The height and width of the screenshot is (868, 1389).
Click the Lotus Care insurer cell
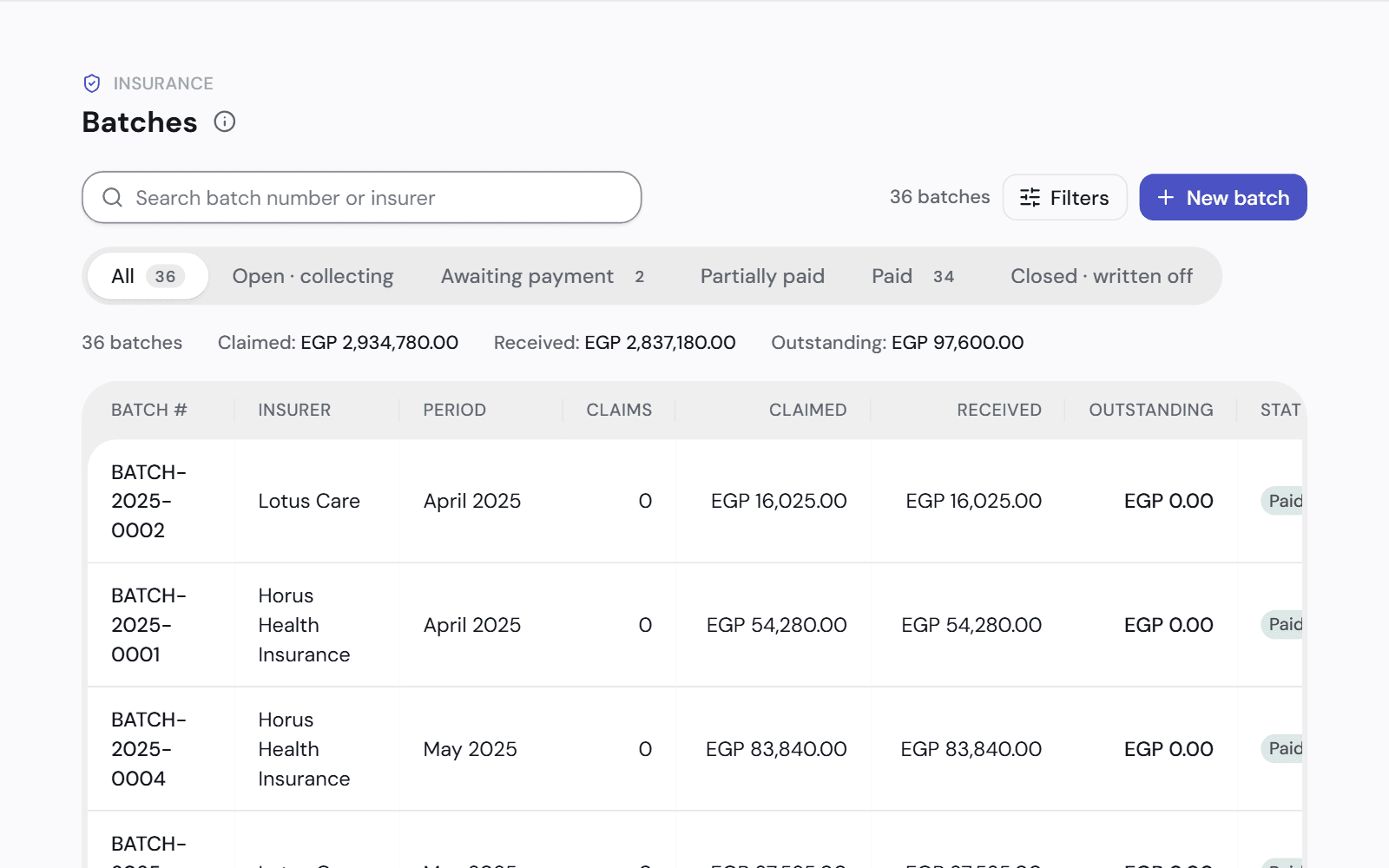click(x=309, y=501)
